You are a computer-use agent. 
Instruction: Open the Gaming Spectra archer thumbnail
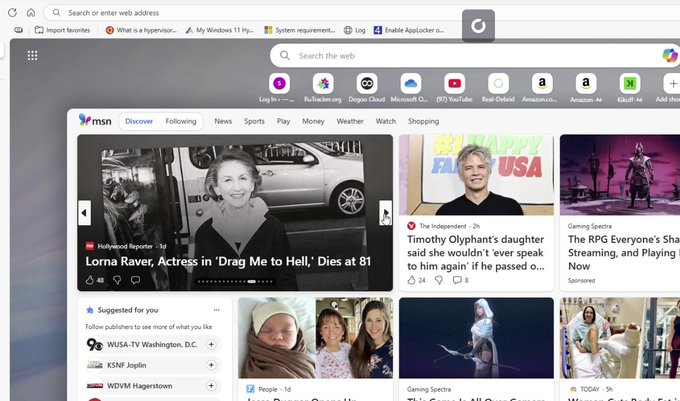coord(476,338)
